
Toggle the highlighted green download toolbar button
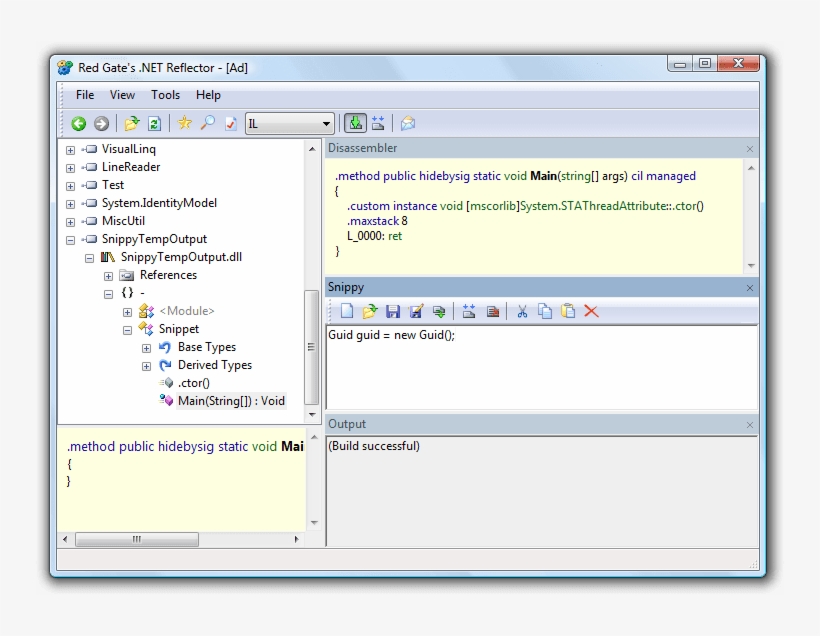click(x=354, y=124)
